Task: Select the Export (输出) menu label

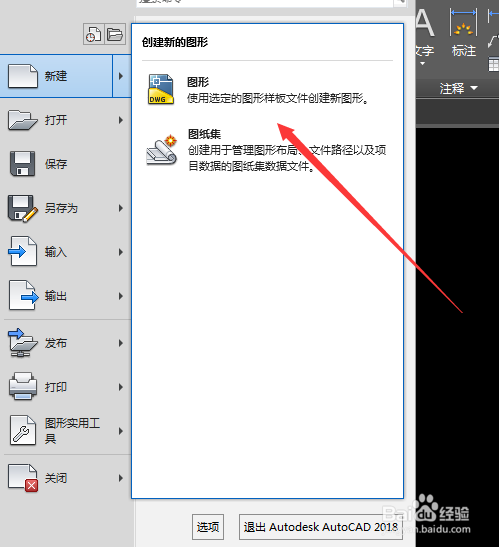Action: pos(56,296)
